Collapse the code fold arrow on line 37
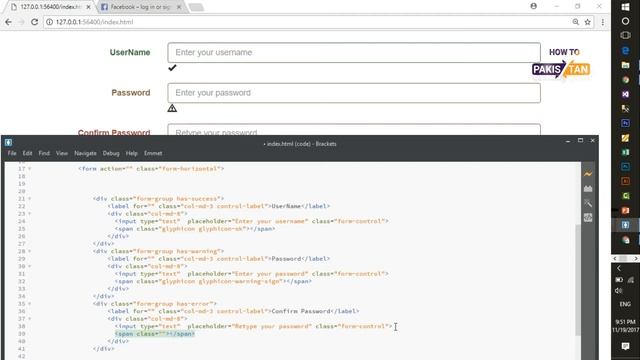Screen dimensions: 640x360 tap(29, 319)
